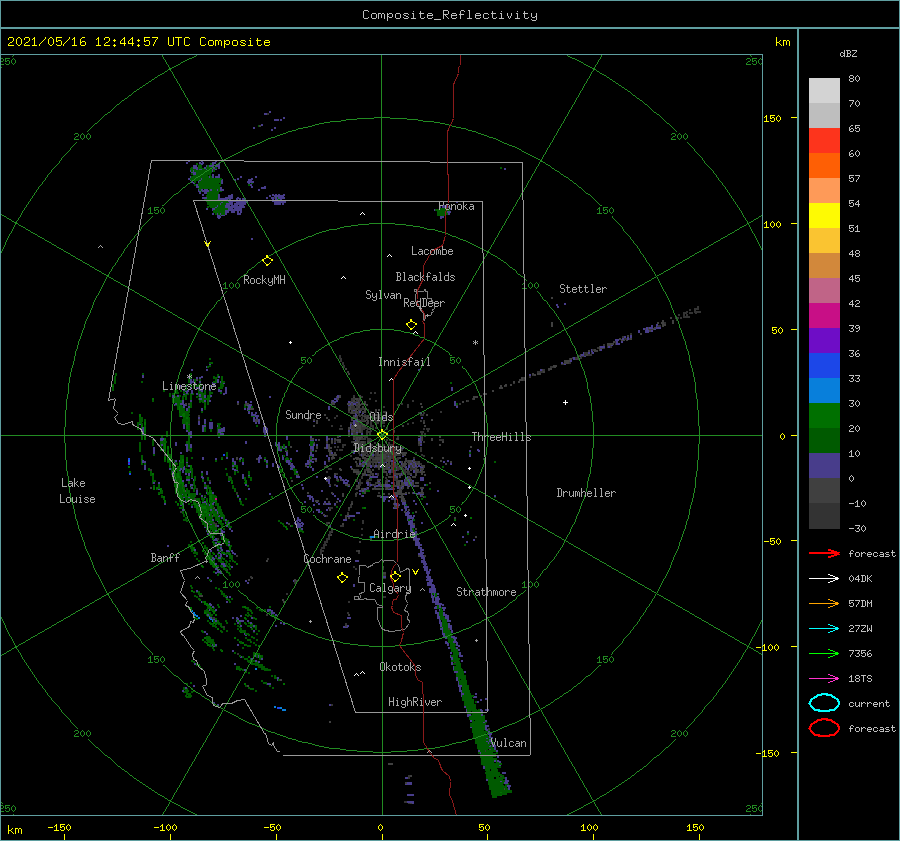The image size is (900, 841).
Task: Click the Airdrie city label
Action: [394, 534]
